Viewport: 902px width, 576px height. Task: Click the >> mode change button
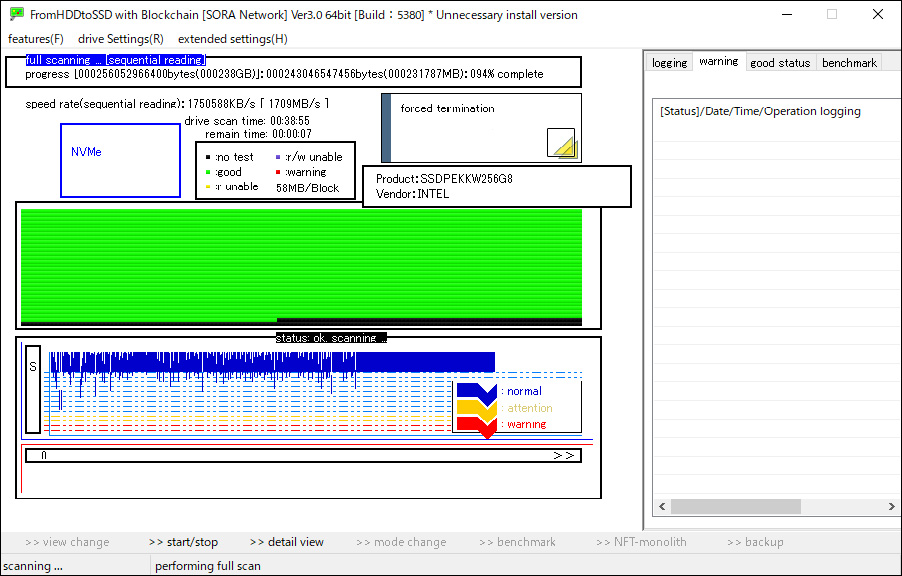point(402,542)
